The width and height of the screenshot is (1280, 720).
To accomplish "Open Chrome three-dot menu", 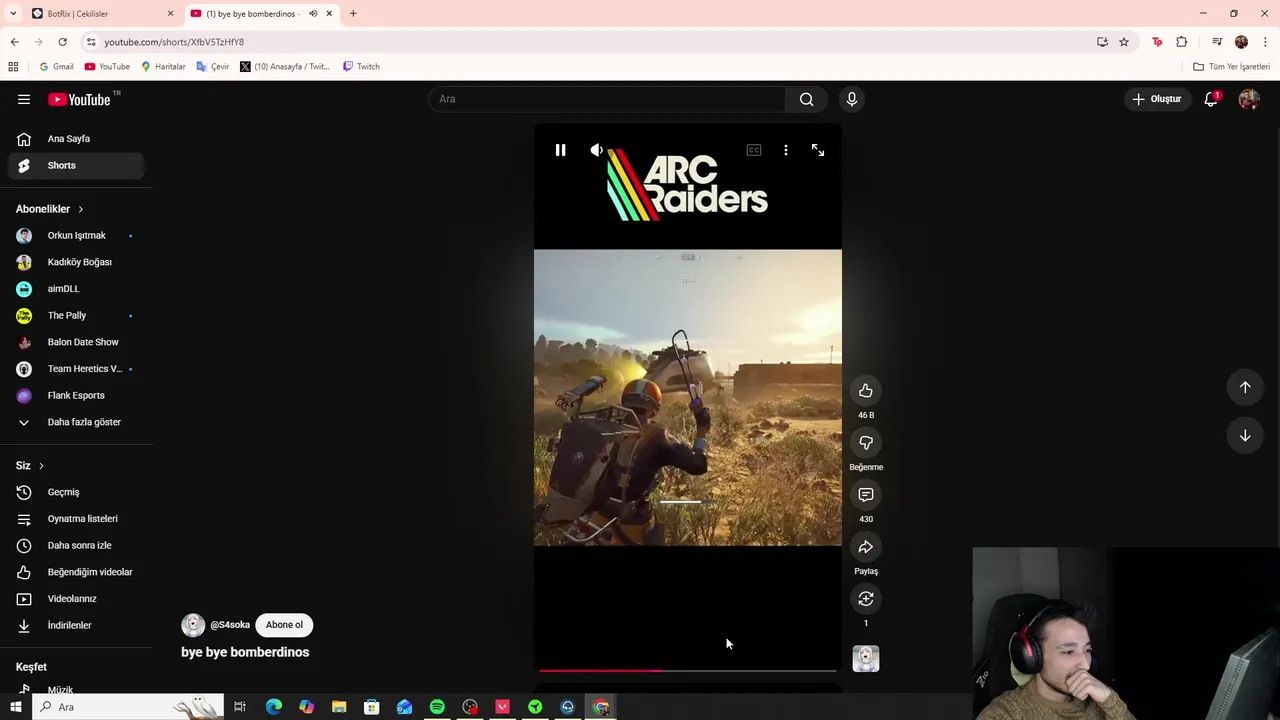I will click(1265, 42).
